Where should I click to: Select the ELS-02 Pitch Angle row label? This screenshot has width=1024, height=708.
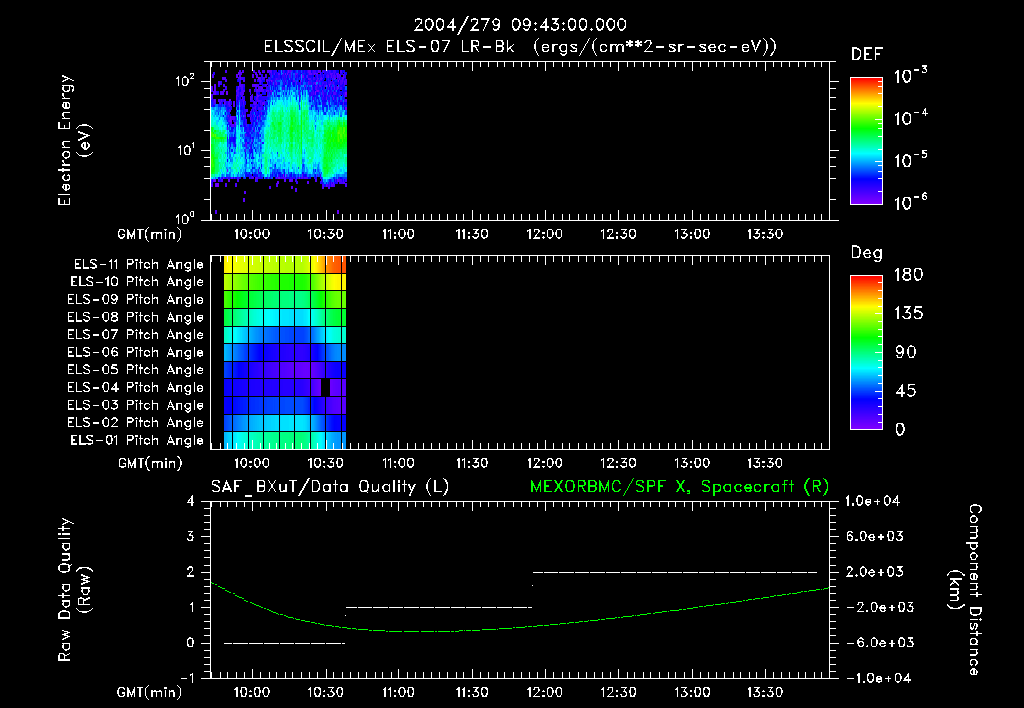tap(135, 423)
